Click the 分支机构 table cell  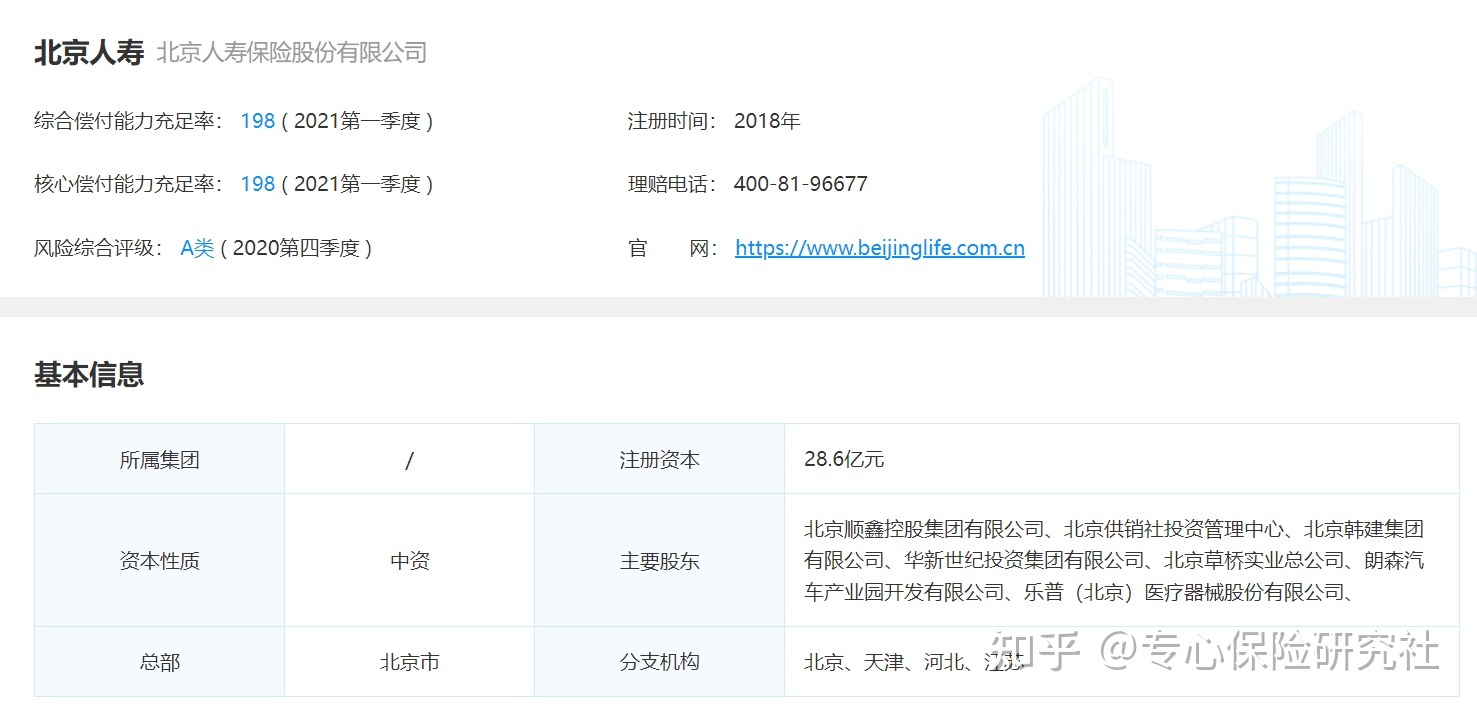coord(659,662)
